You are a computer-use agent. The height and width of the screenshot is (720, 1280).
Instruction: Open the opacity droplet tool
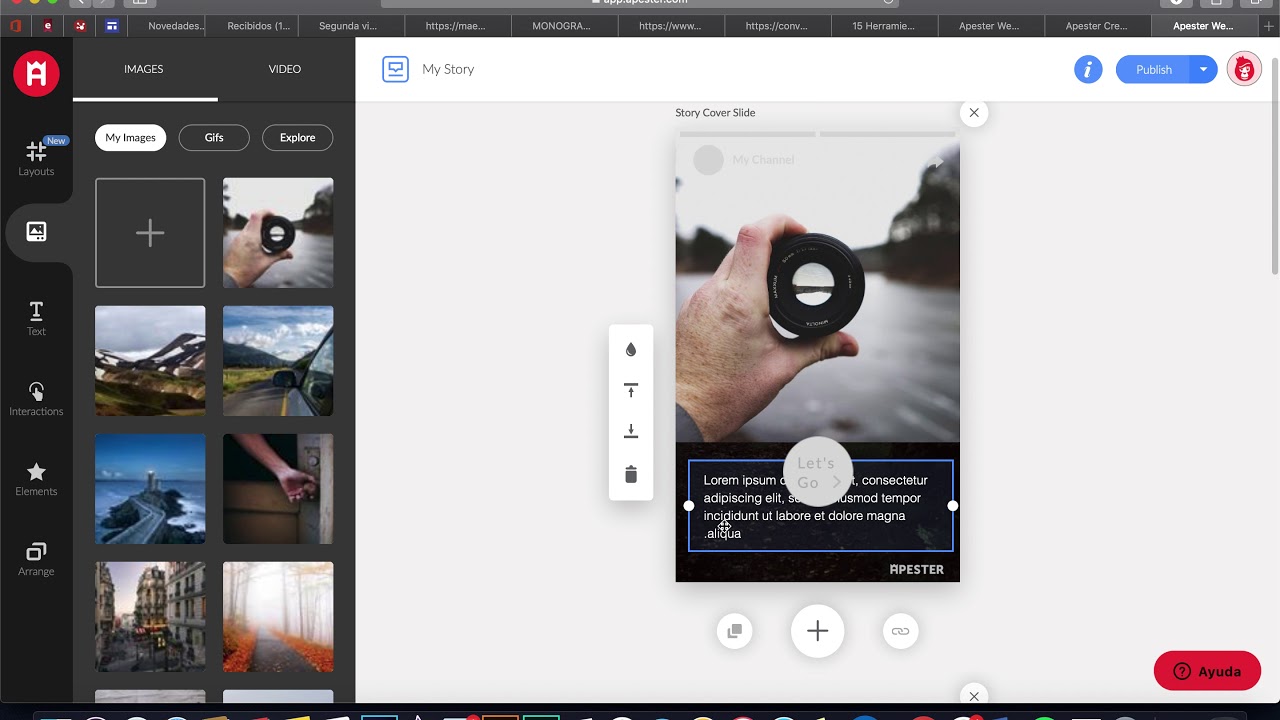(631, 349)
